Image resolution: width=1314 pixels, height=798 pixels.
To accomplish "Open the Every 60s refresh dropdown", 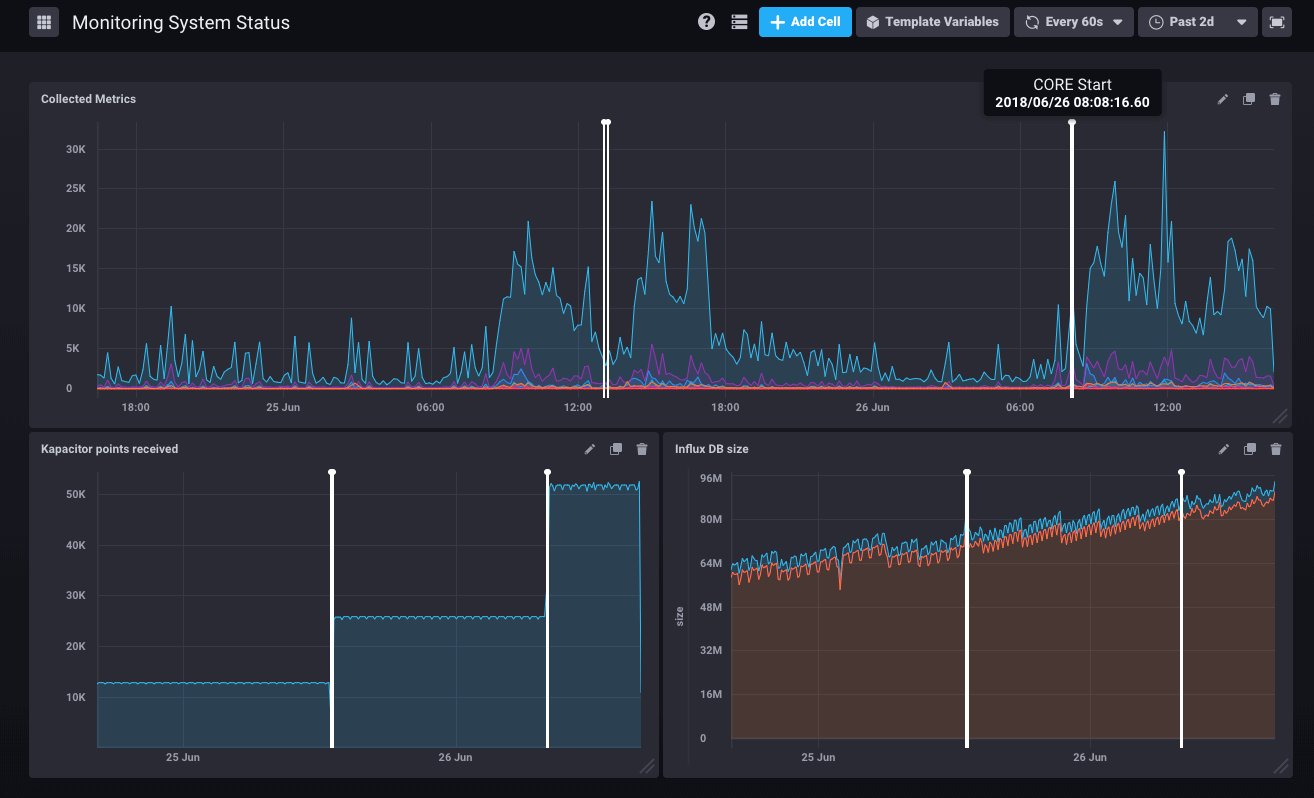I will point(1074,22).
